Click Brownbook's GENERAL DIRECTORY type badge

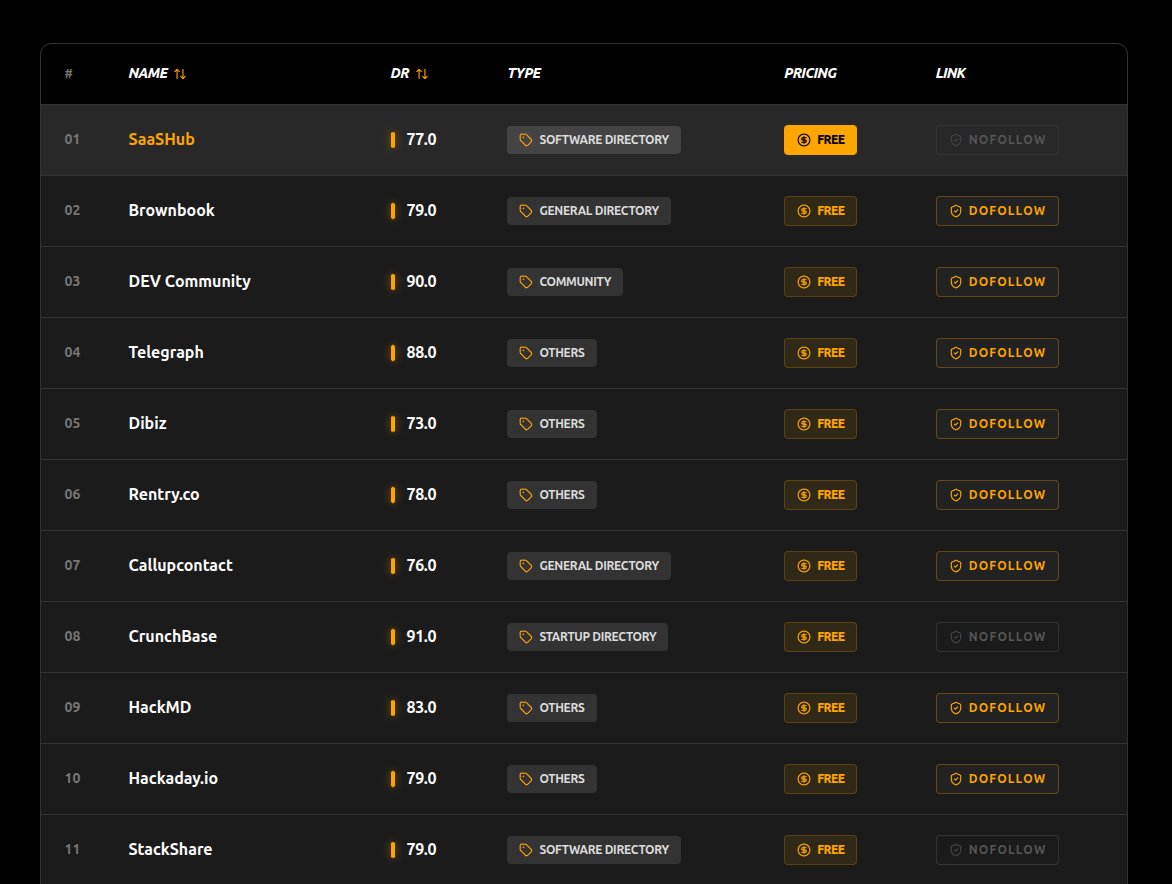[x=588, y=211]
